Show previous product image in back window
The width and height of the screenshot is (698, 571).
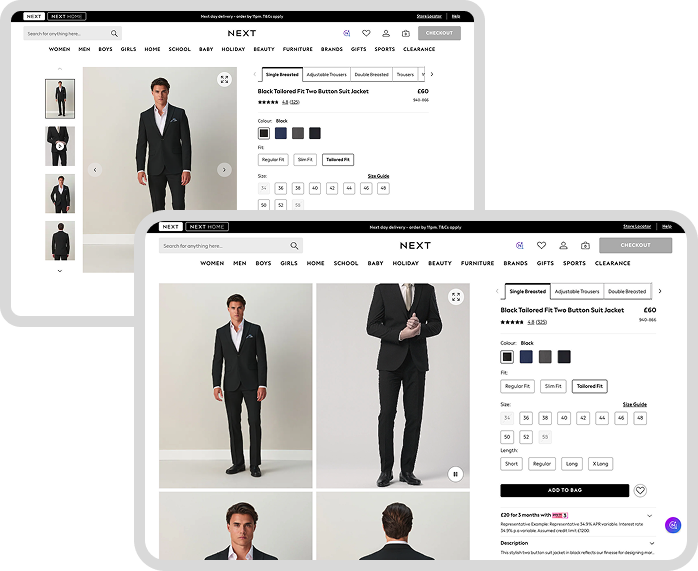(95, 170)
